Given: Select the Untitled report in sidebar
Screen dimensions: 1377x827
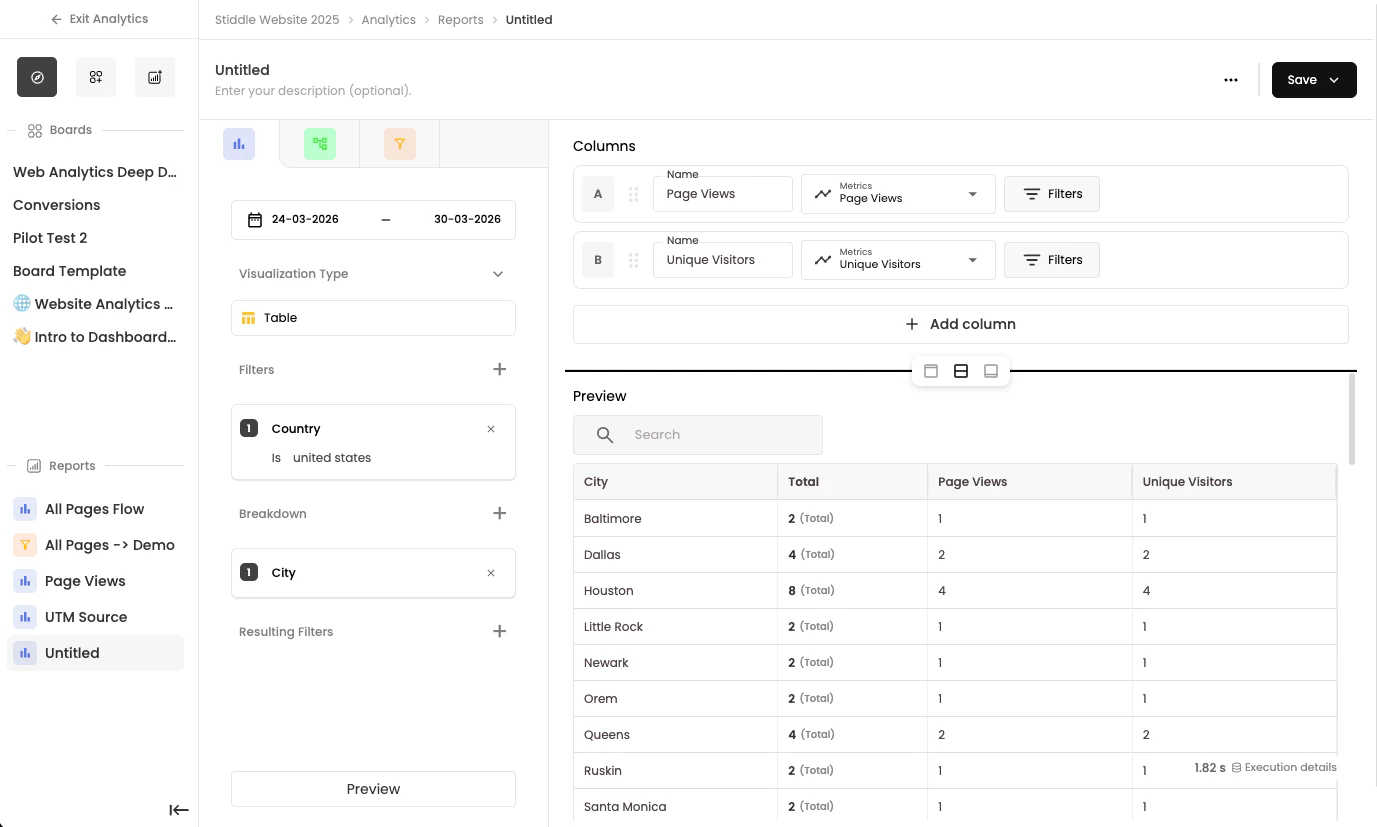Looking at the screenshot, I should pos(95,653).
